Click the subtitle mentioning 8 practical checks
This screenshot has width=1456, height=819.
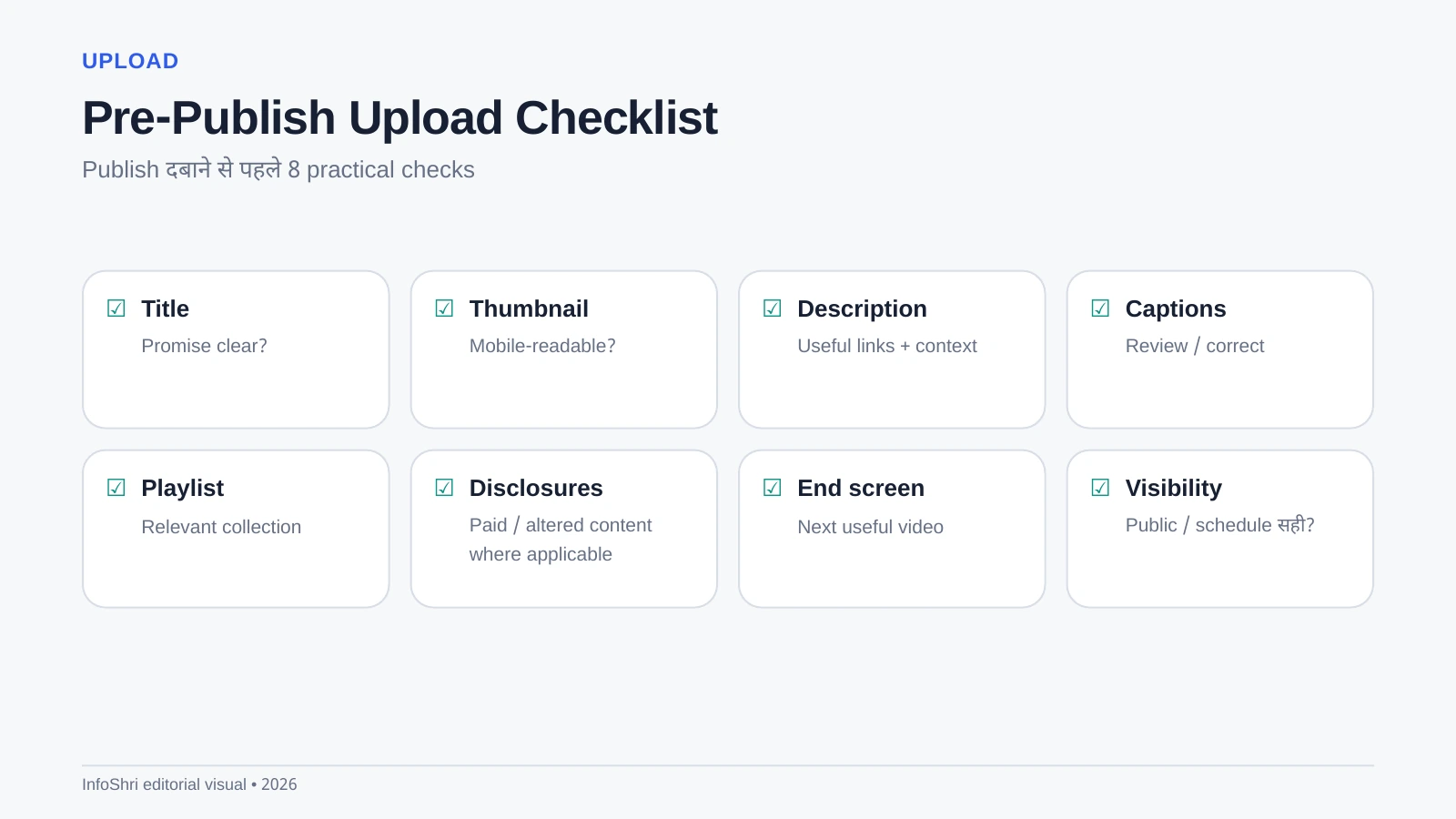(278, 169)
